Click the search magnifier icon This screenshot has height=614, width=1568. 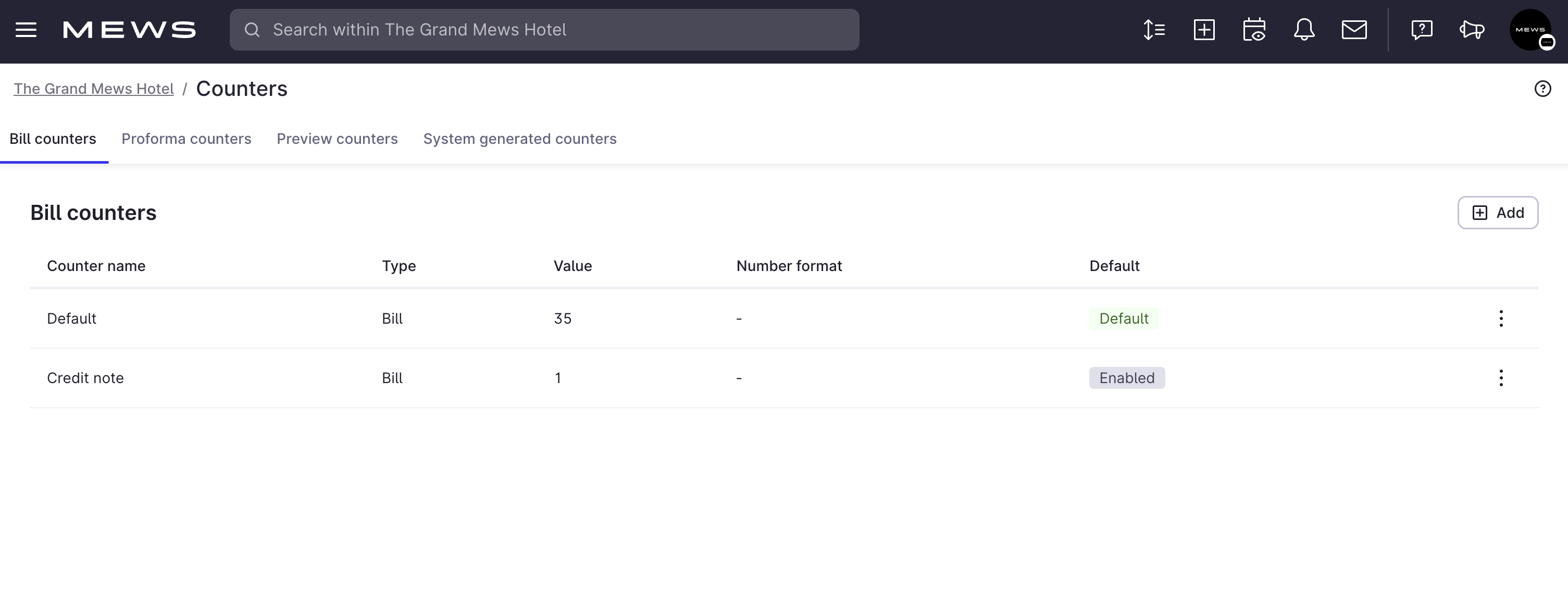point(252,30)
